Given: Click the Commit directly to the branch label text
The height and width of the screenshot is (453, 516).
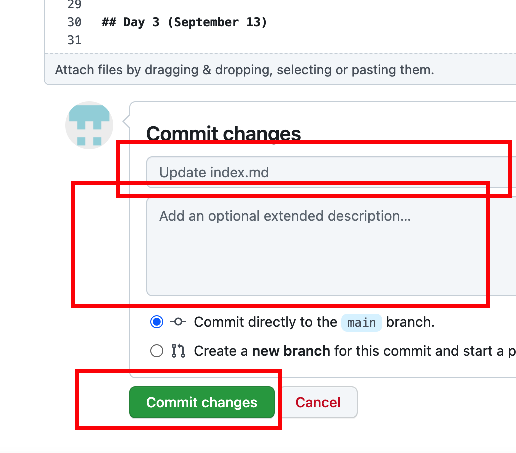Looking at the screenshot, I should [x=314, y=322].
